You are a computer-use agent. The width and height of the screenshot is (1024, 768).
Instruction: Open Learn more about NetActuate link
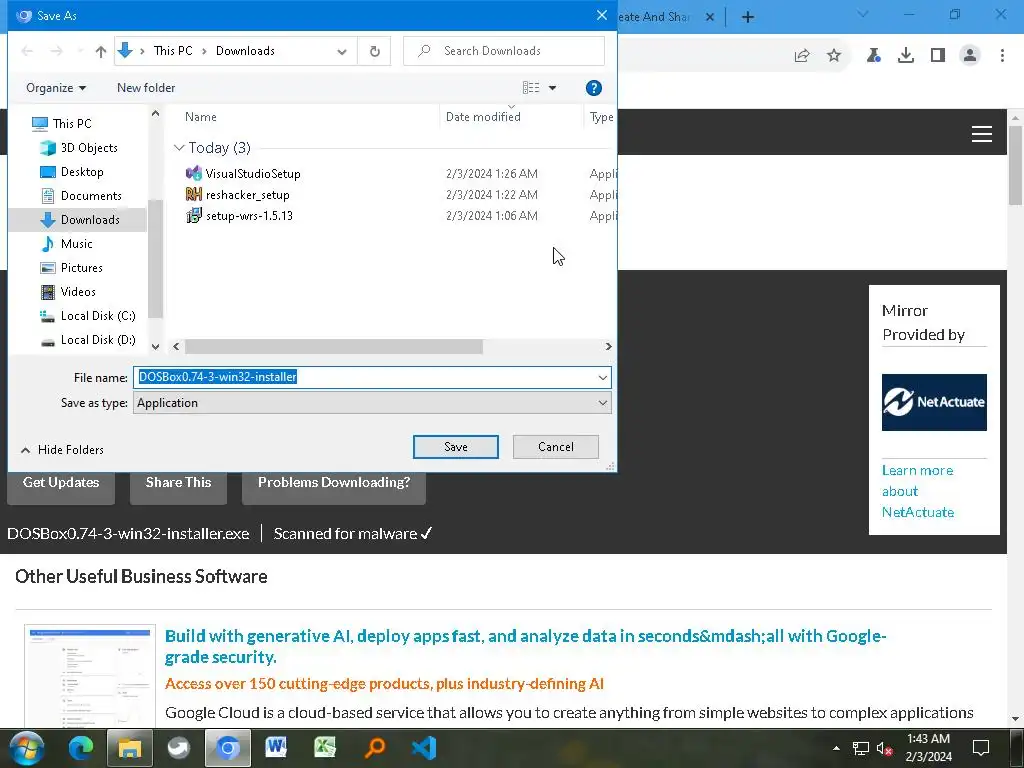click(918, 491)
